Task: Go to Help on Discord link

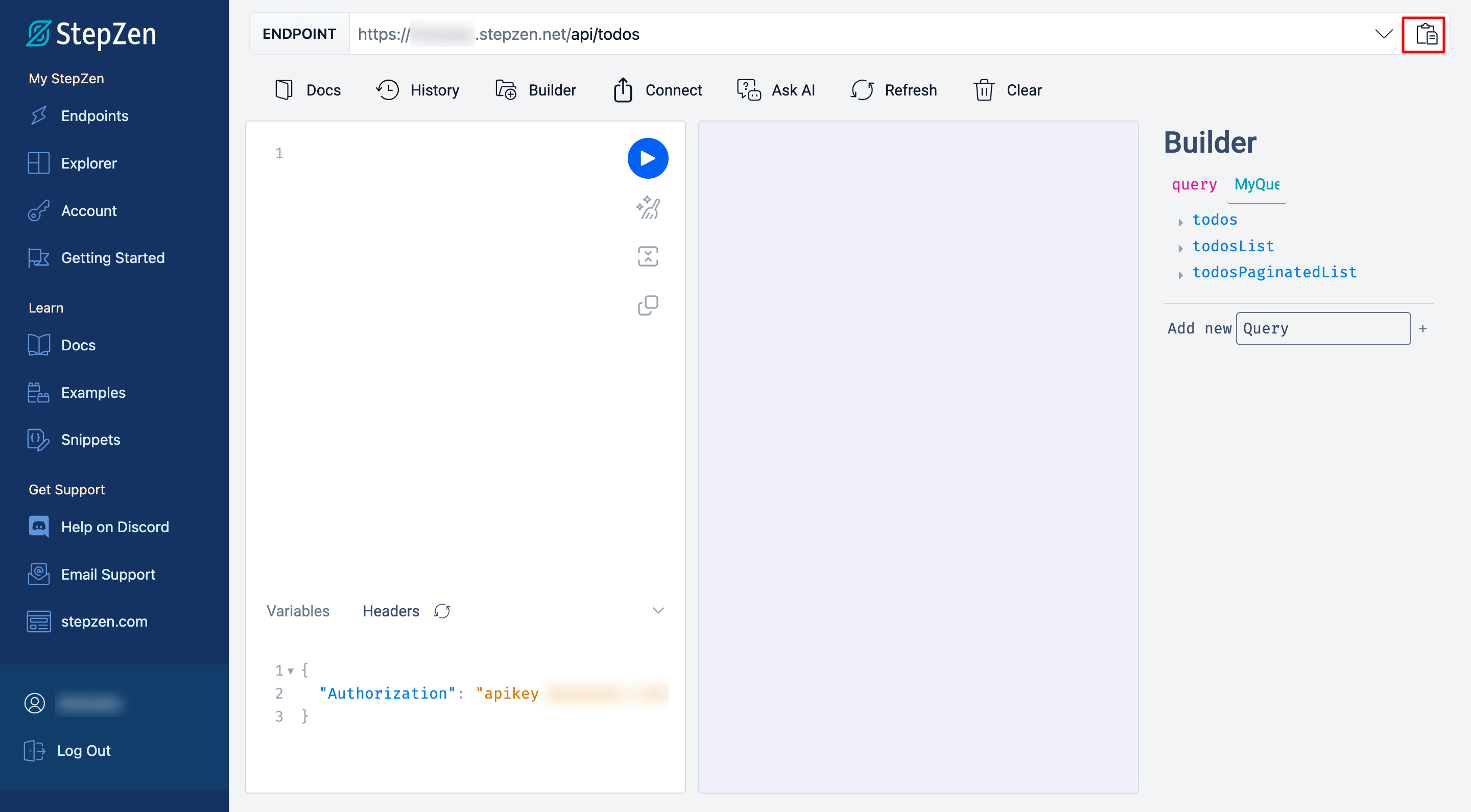Action: point(115,527)
